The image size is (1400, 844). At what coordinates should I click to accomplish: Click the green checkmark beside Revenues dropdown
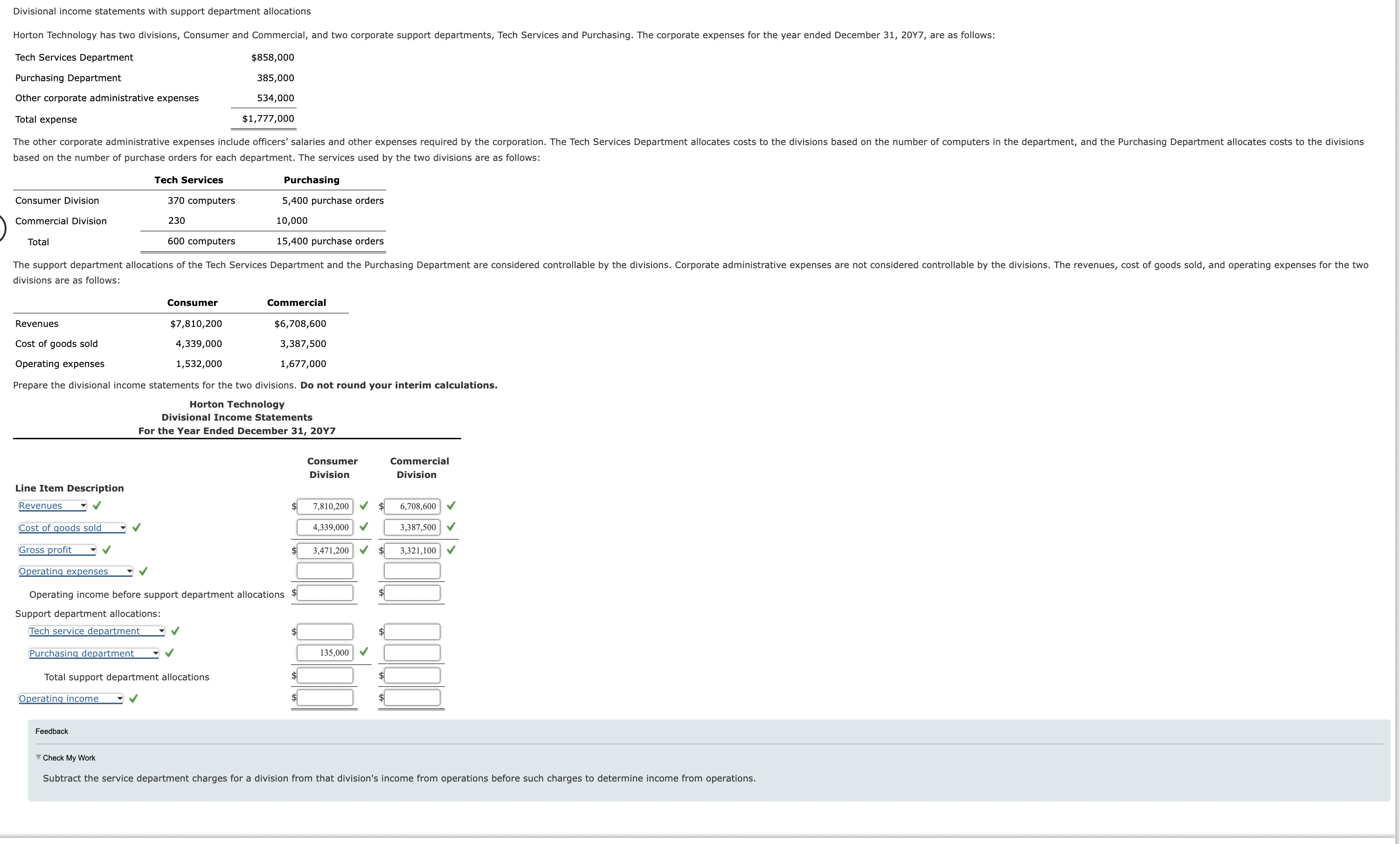click(x=97, y=505)
